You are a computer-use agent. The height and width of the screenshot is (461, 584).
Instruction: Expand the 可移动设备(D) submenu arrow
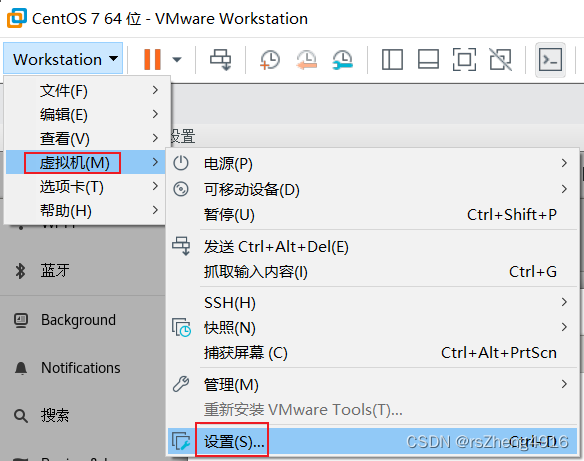pos(564,189)
